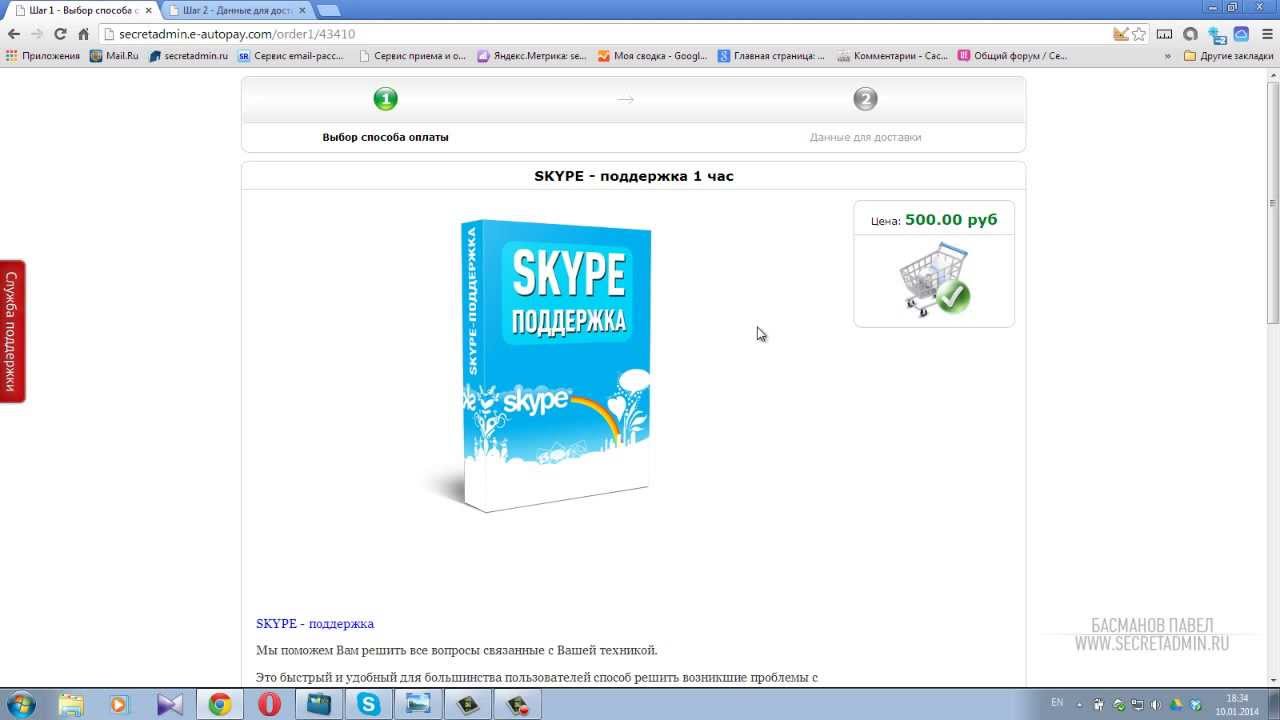Open the Яндекс.Метрика bookmark
Screen dimensions: 1280x720
coord(532,56)
